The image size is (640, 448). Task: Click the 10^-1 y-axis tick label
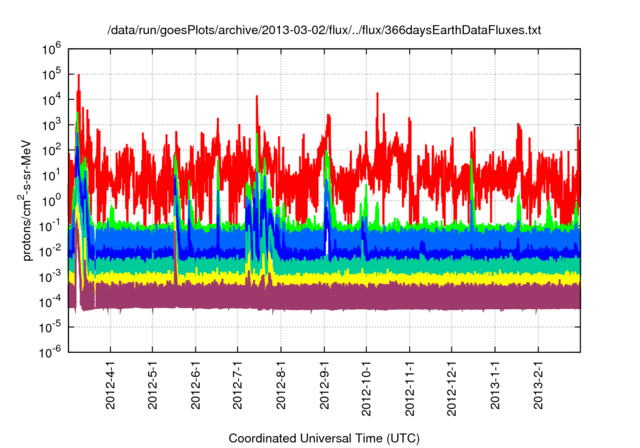(50, 226)
